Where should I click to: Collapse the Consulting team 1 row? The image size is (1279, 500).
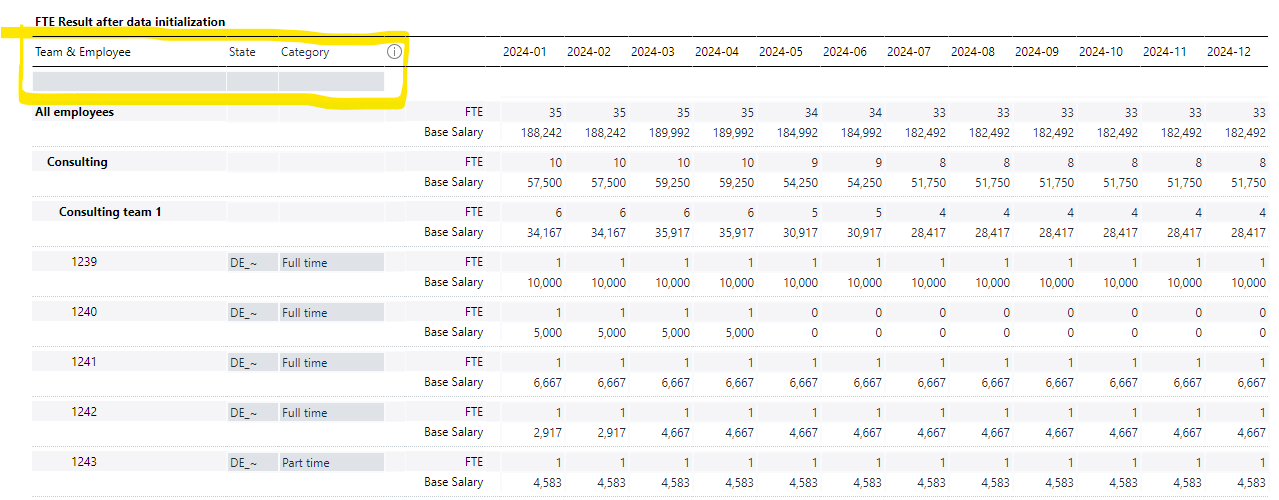pyautogui.click(x=109, y=212)
